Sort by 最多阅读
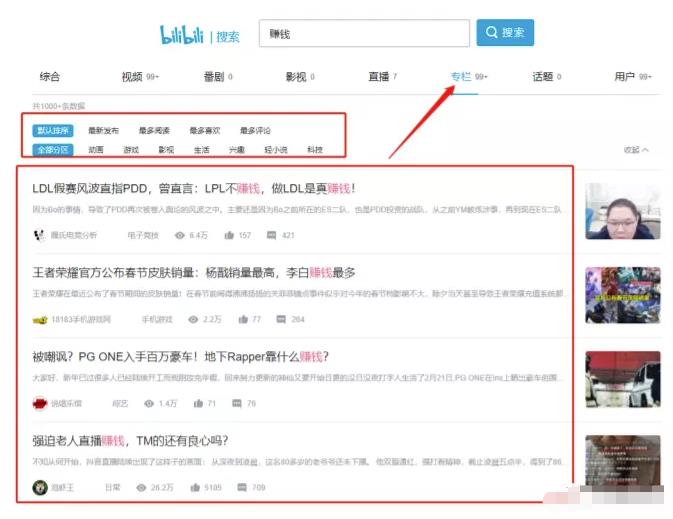 click(x=154, y=131)
